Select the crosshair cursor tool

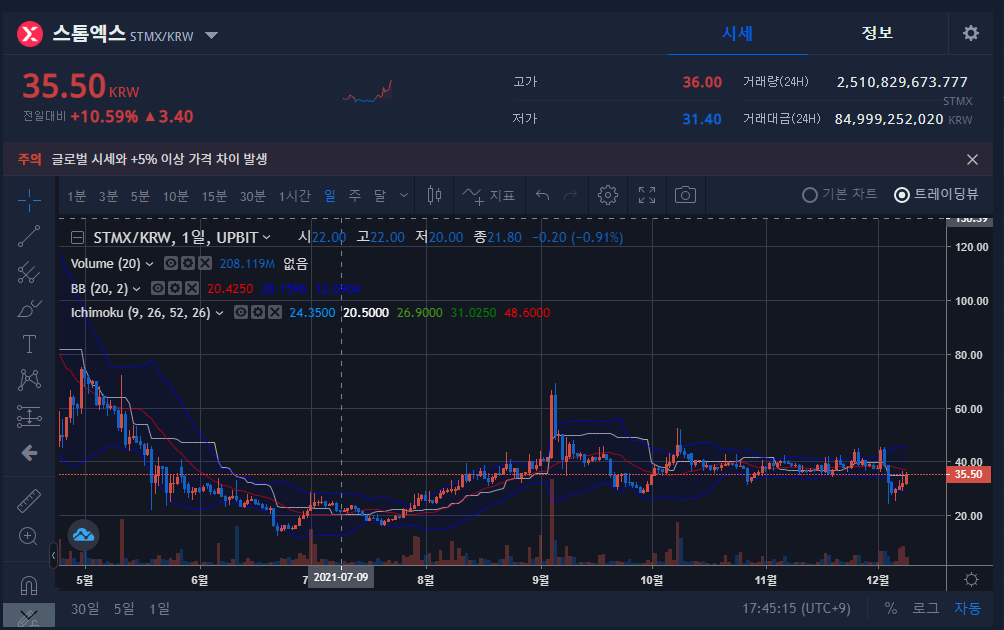(x=29, y=200)
